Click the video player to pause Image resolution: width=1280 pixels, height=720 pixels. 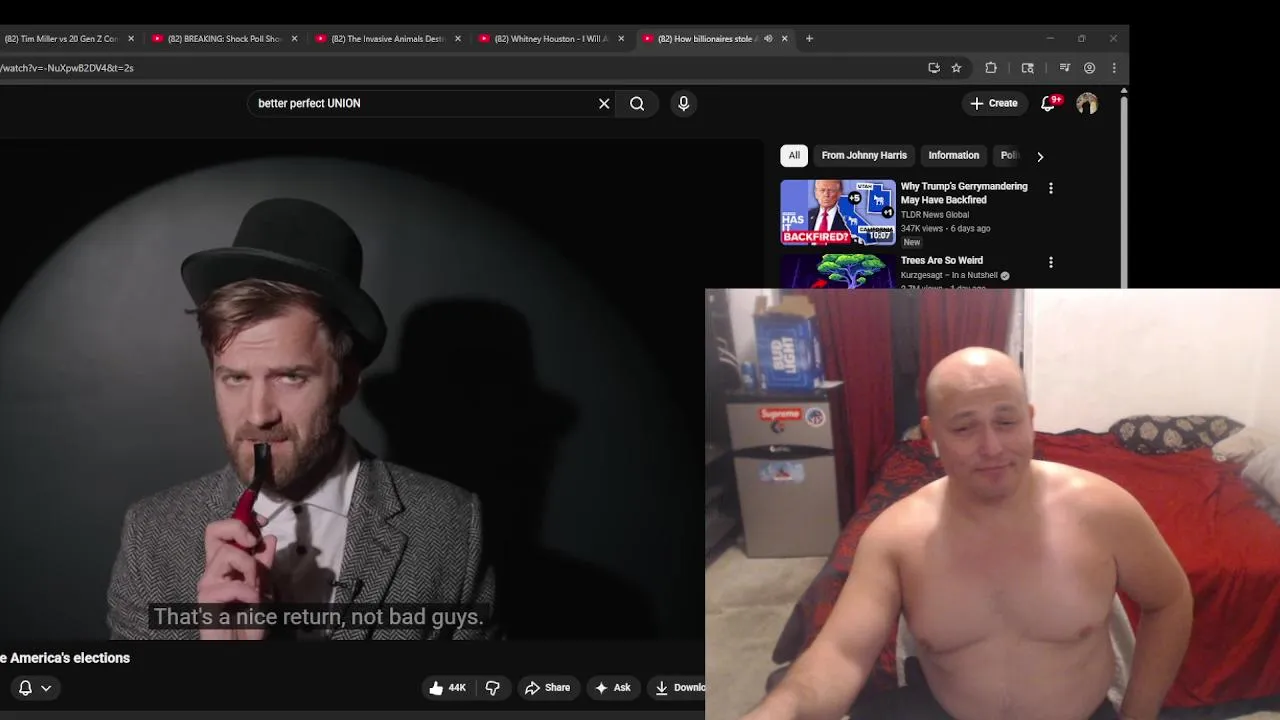coord(350,390)
